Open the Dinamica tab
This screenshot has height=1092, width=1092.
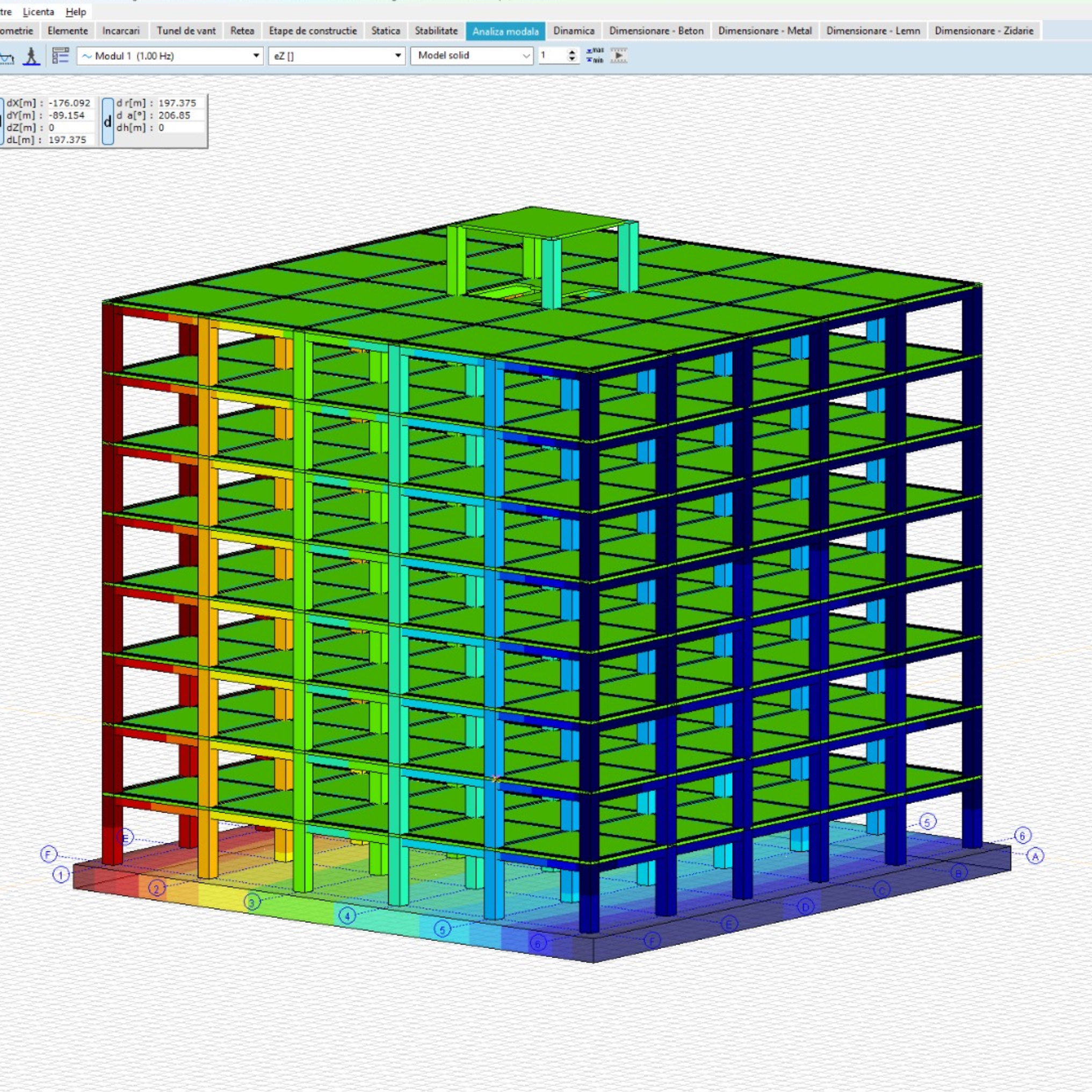pyautogui.click(x=573, y=31)
